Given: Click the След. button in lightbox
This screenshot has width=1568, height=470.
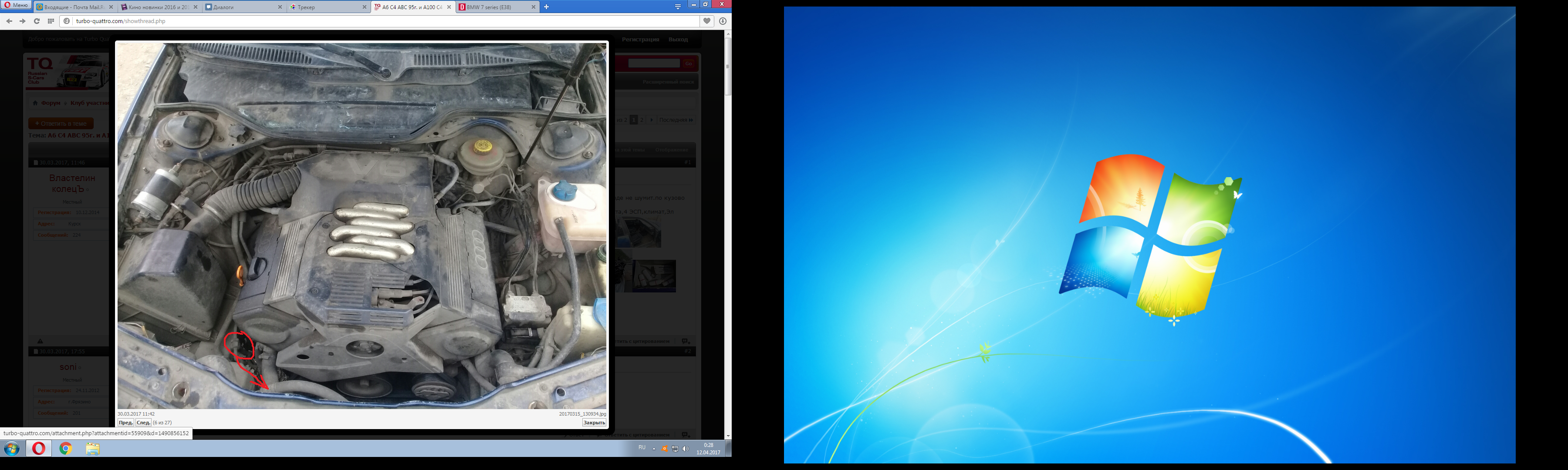Looking at the screenshot, I should (x=144, y=423).
